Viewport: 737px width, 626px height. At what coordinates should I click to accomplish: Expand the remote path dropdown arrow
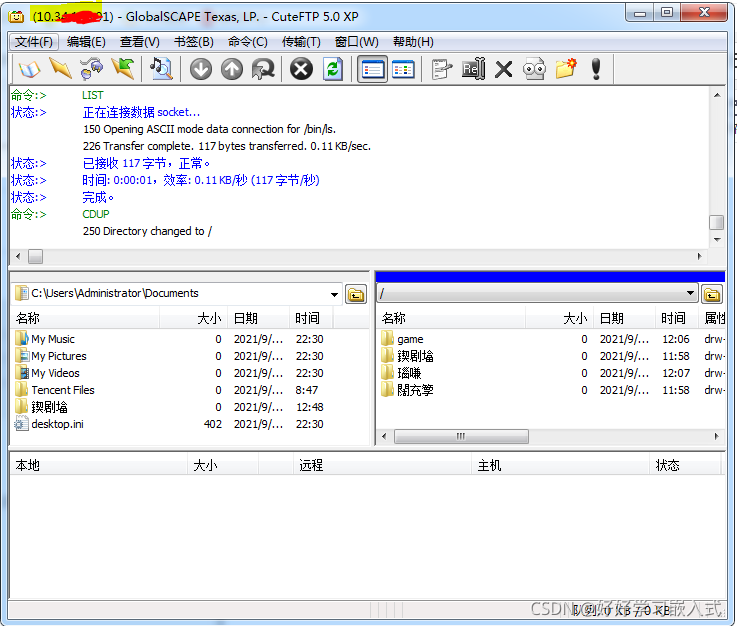click(x=690, y=294)
